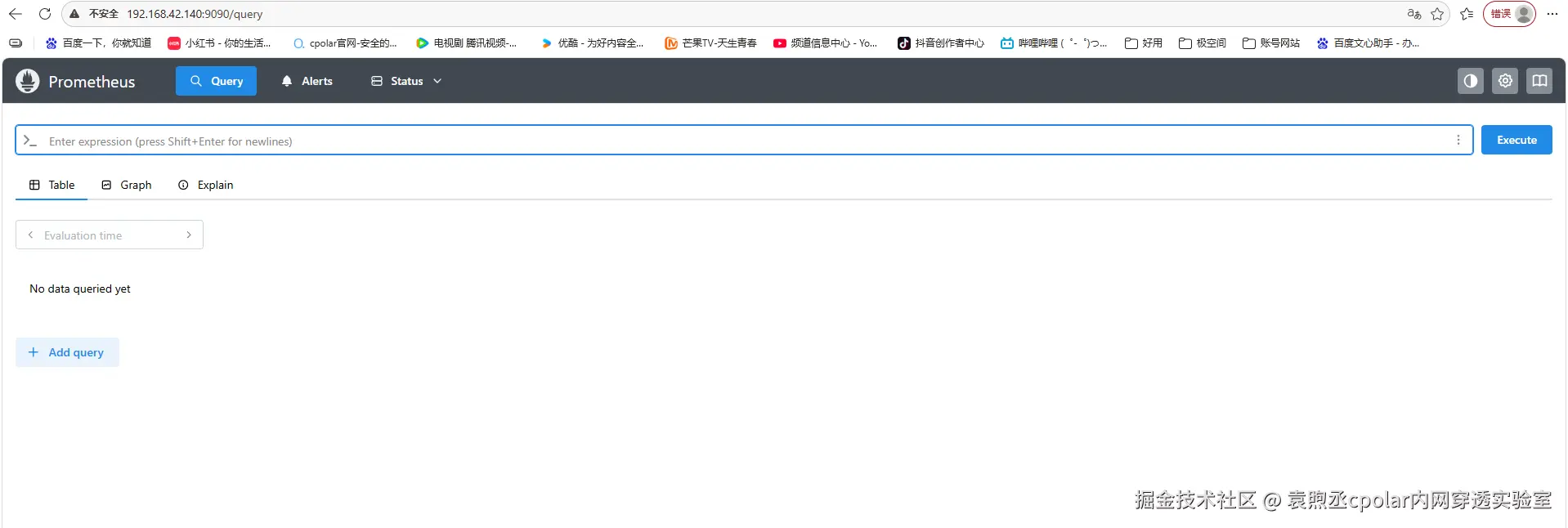
Task: Open the cpolar官网 bookmark
Action: pos(345,43)
